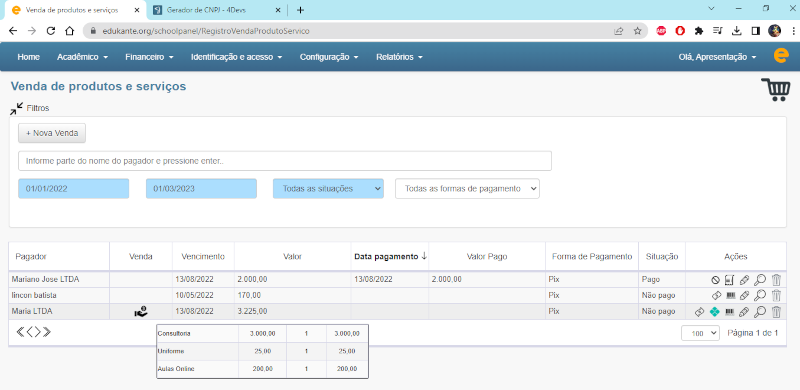800x390 pixels.
Task: Edit the Maria LTDA sale with the pencil
Action: point(744,311)
